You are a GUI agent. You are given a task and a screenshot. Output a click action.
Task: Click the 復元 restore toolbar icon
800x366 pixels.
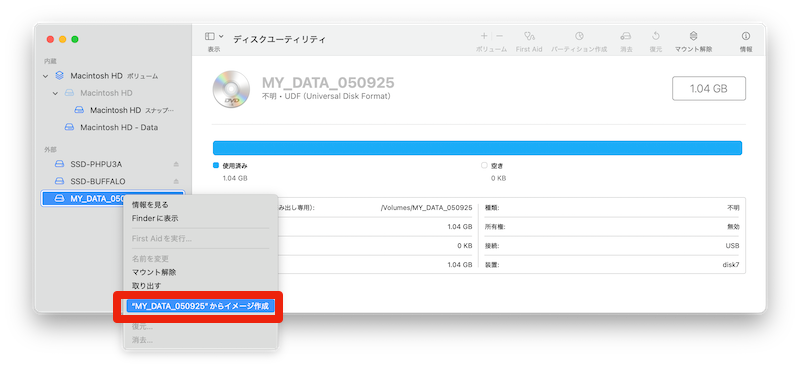coord(656,36)
